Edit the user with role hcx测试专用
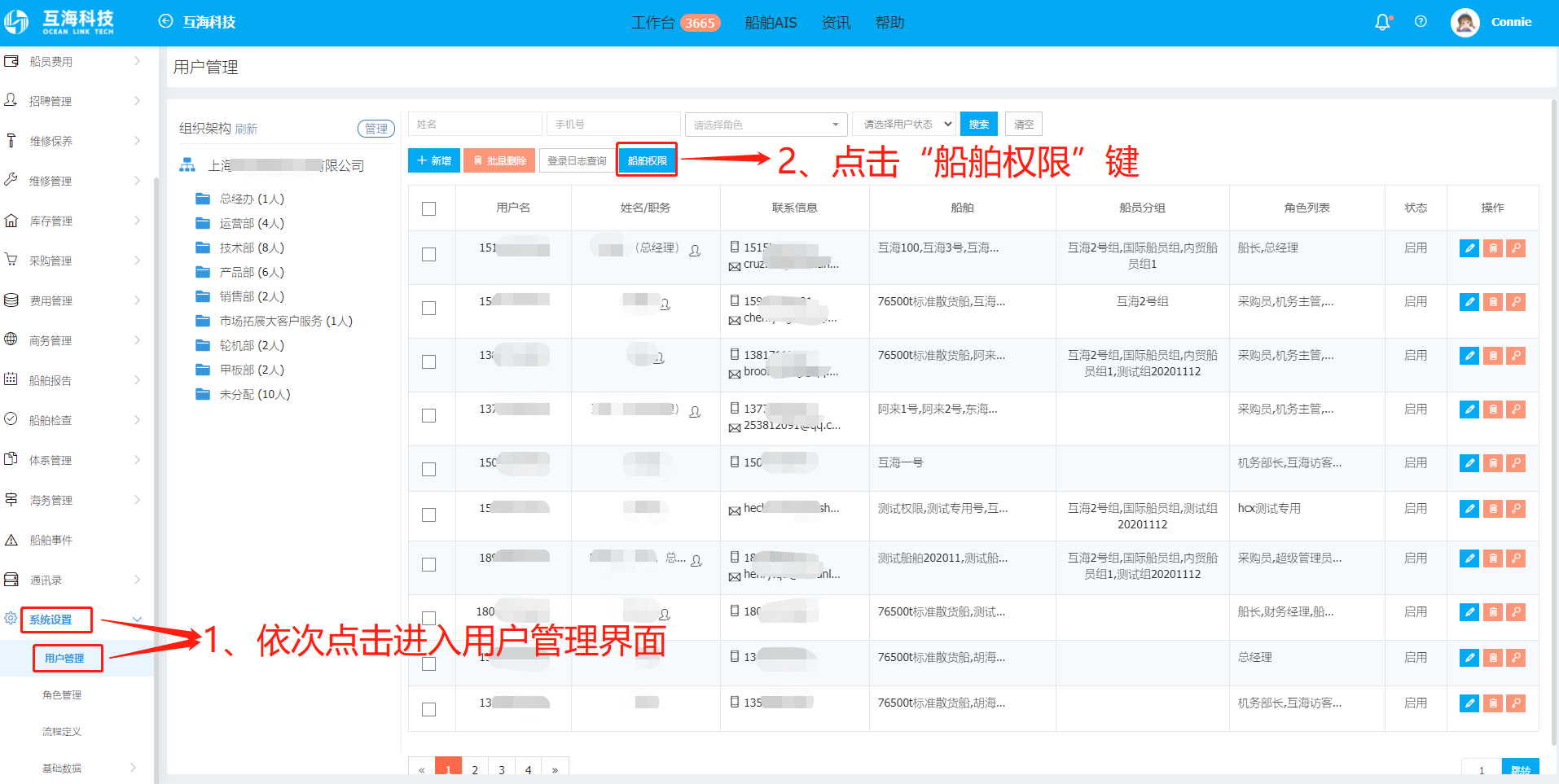Image resolution: width=1559 pixels, height=784 pixels. point(1469,509)
